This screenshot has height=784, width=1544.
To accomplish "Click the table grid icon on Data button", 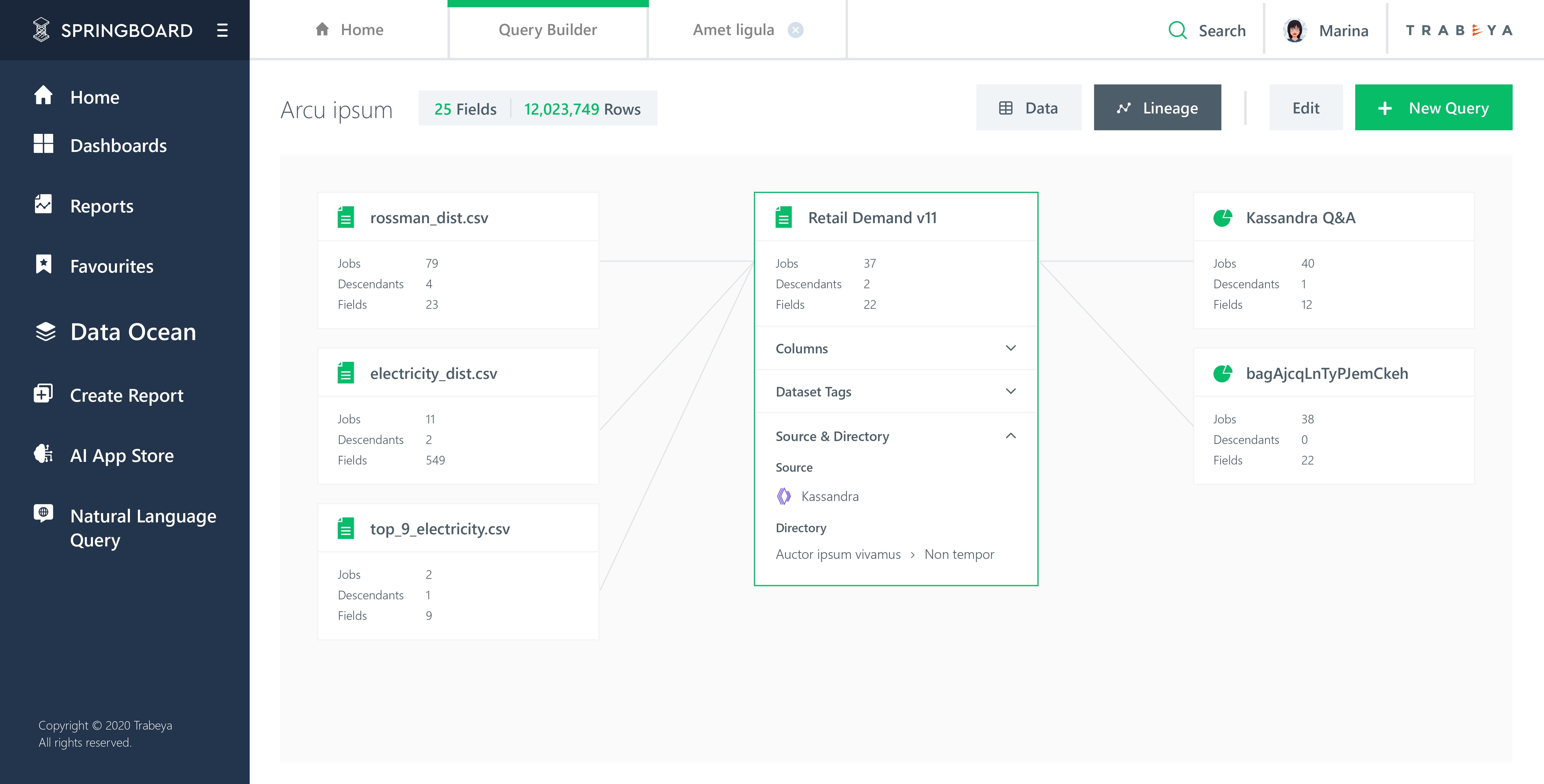I will 1006,108.
